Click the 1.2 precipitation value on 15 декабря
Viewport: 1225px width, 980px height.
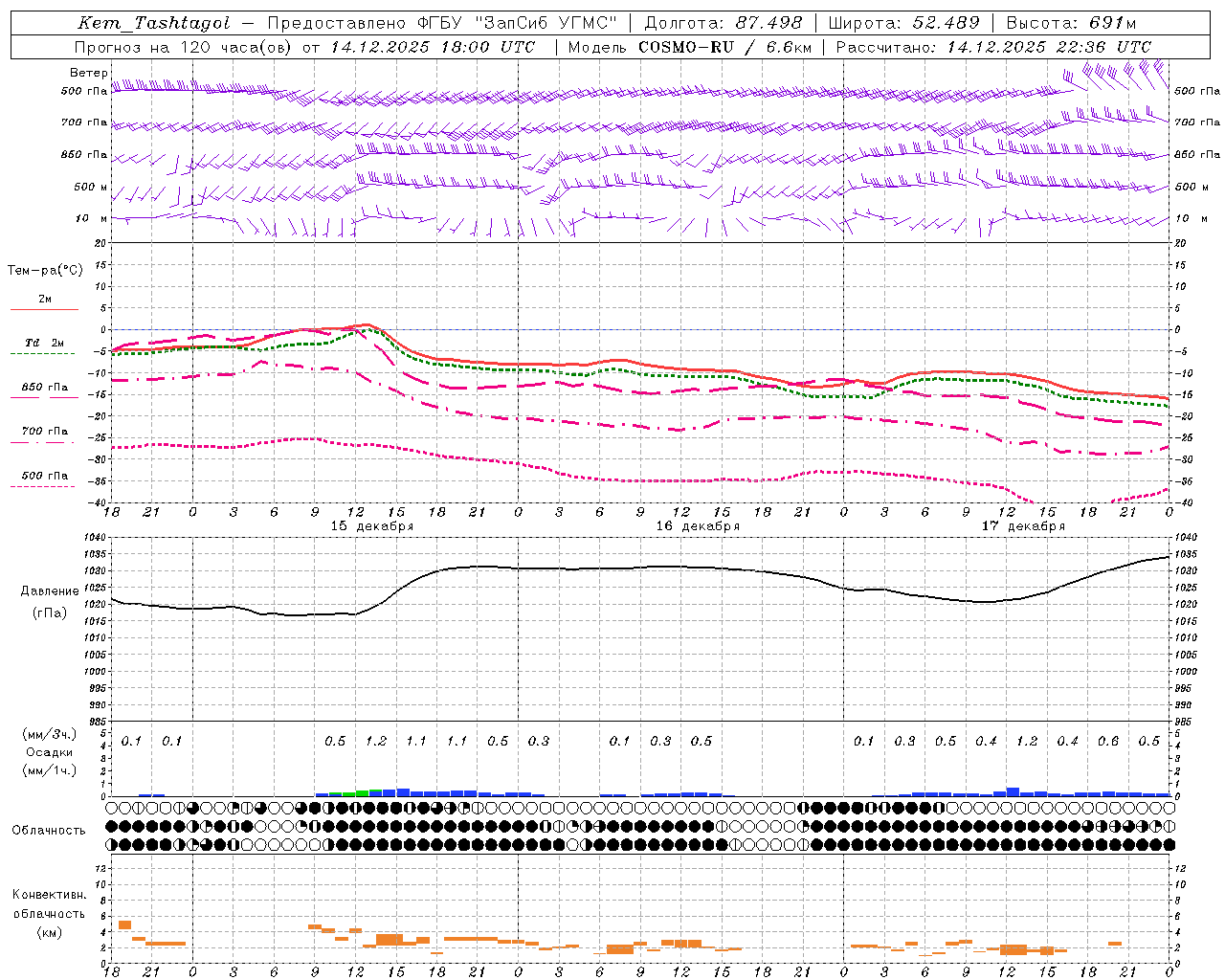(376, 741)
